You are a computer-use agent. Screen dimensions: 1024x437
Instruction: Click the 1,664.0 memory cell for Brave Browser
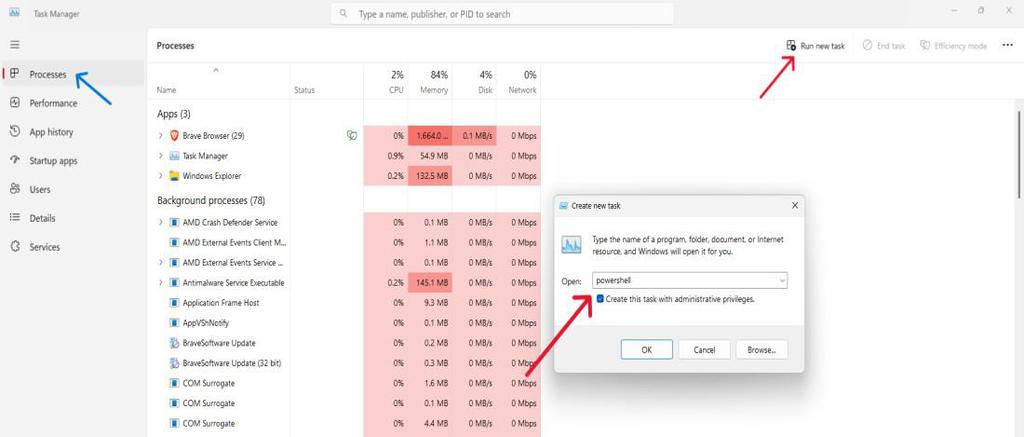pos(430,136)
